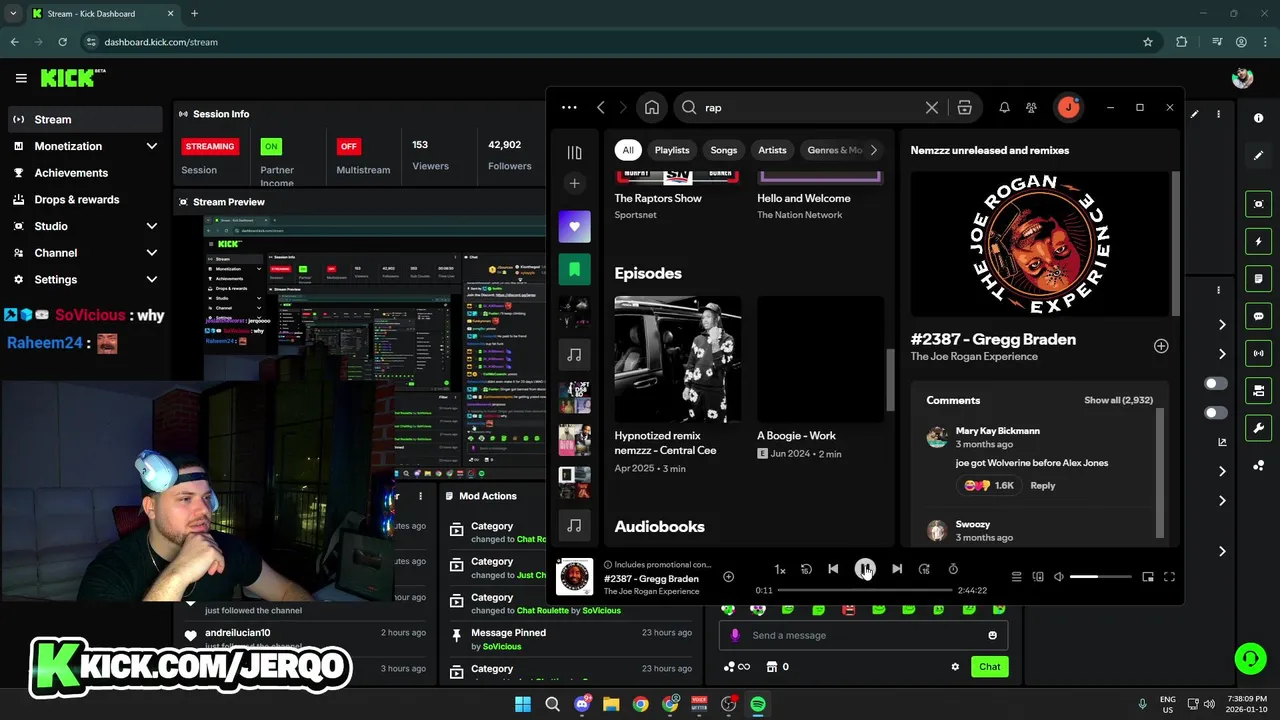Mute Spotify volume speaker icon

(1059, 577)
